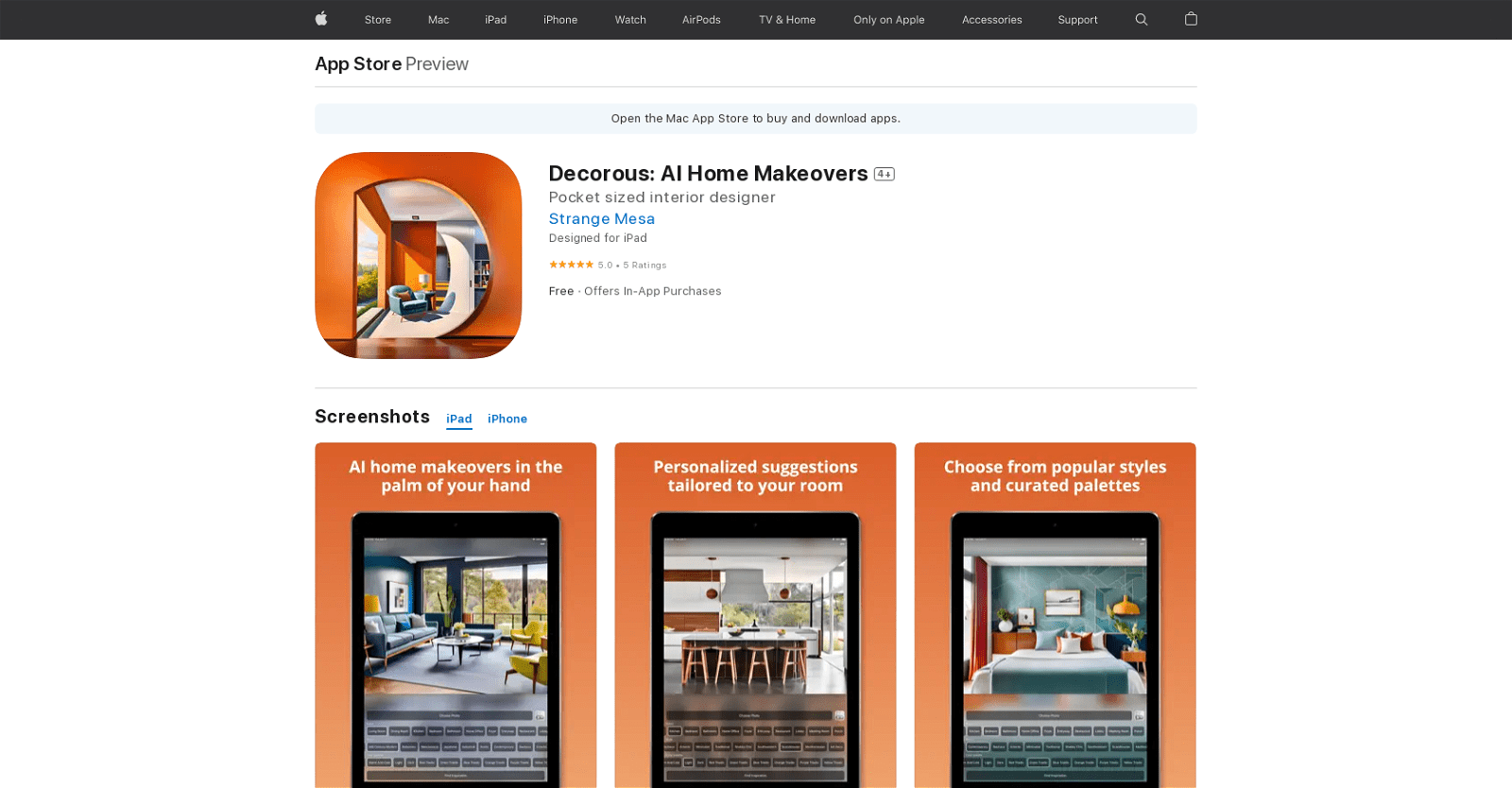Click the Pocket sized interior designer subtitle
1512x788 pixels.
(x=662, y=197)
